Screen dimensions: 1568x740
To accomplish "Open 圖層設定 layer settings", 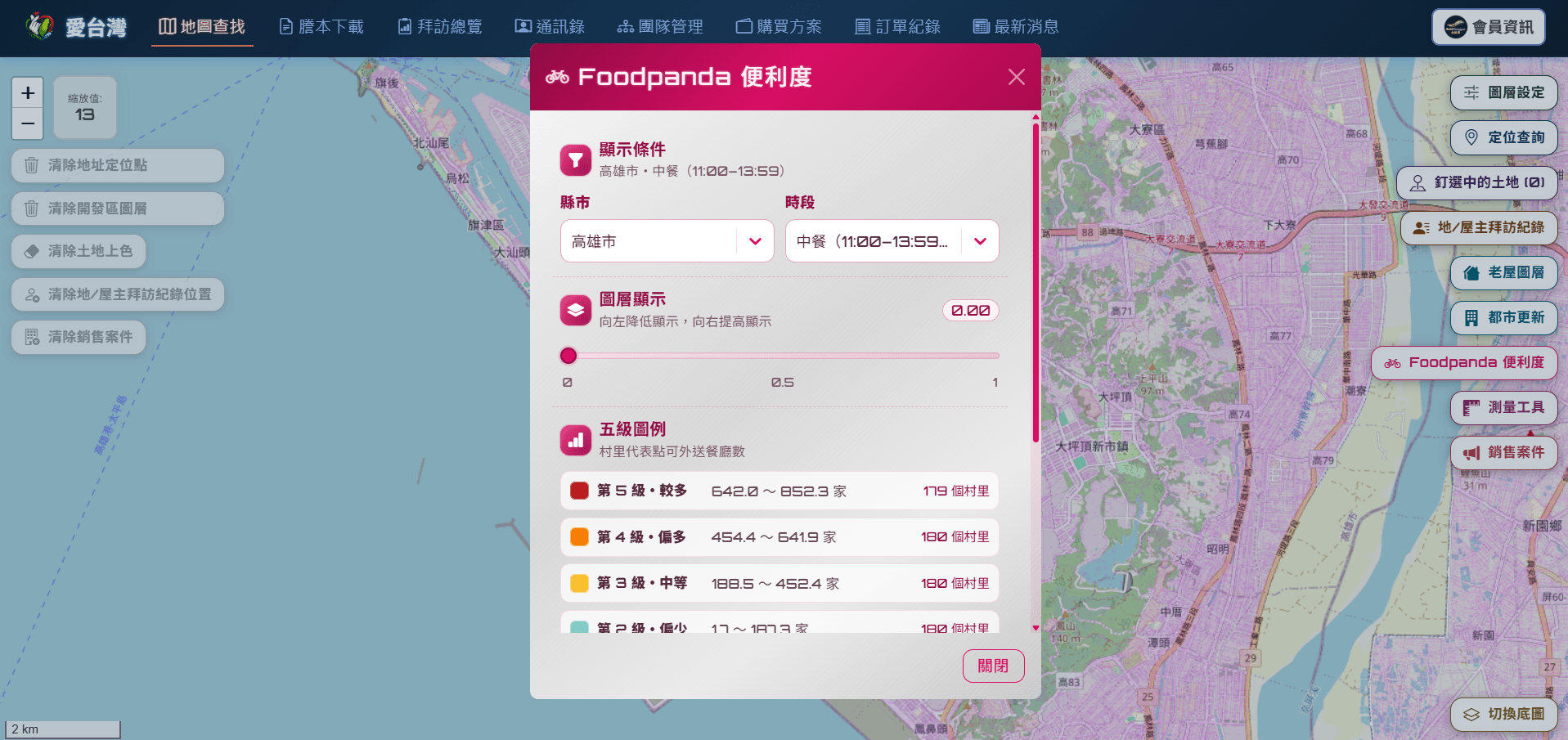I will click(1503, 92).
